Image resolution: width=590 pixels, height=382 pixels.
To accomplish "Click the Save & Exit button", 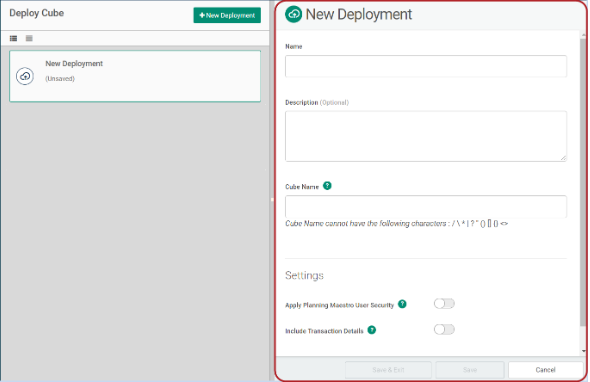I will tap(388, 370).
